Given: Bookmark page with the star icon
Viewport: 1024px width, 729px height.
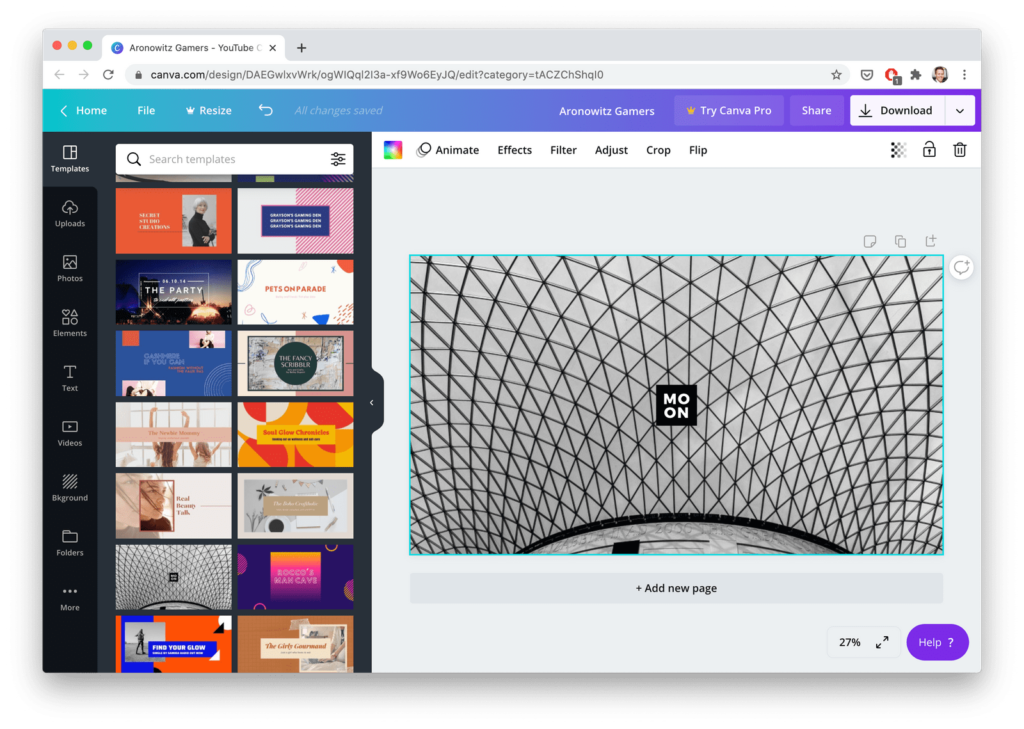Looking at the screenshot, I should click(836, 74).
